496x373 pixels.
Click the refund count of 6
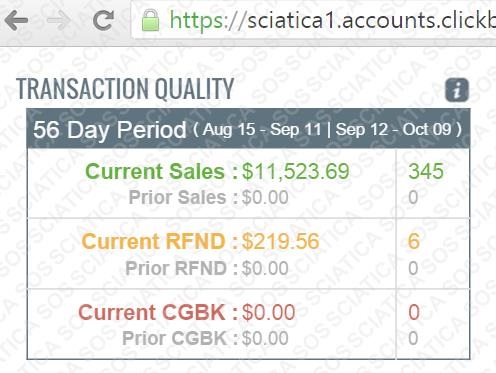click(x=414, y=241)
